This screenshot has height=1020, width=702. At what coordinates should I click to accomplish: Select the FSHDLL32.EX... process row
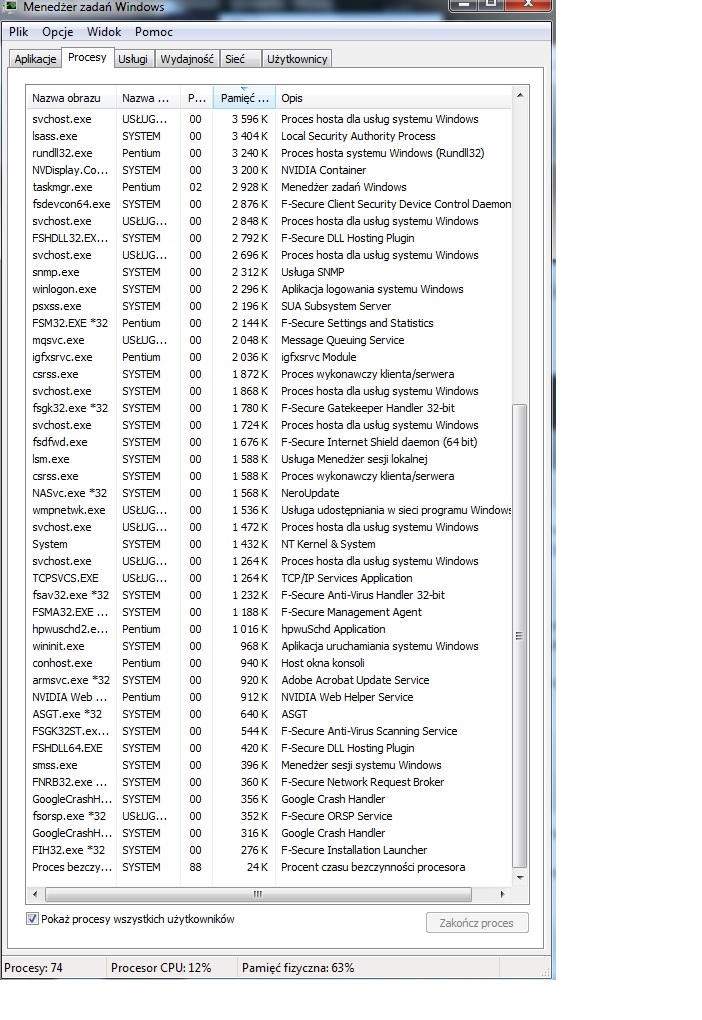click(269, 238)
